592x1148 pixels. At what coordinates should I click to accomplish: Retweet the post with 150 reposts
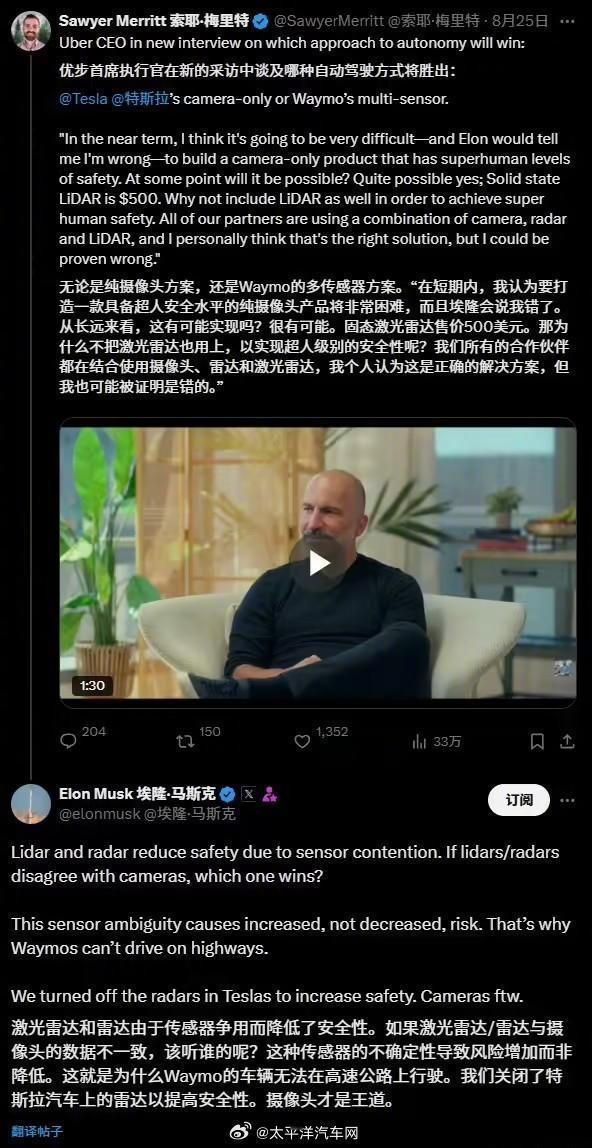point(185,742)
